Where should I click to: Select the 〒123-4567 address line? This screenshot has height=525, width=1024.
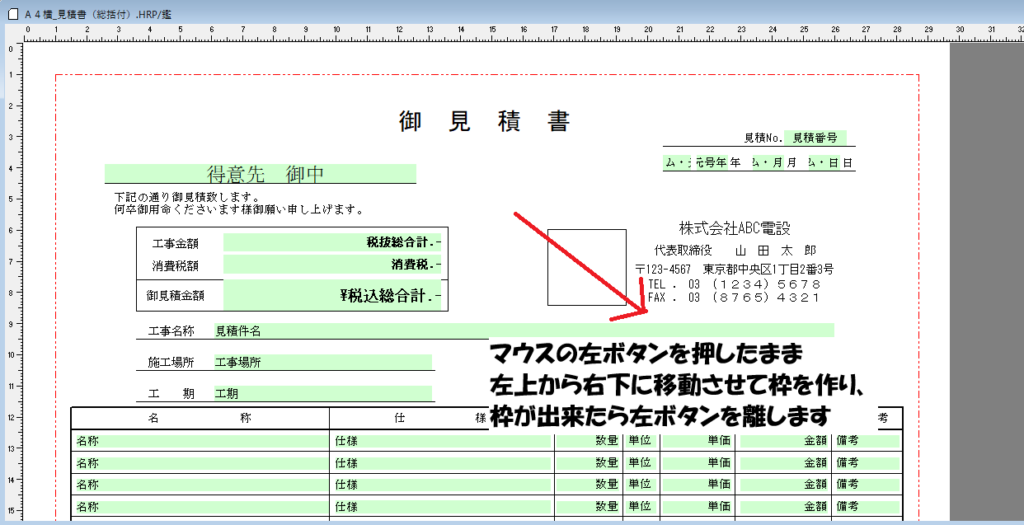734,269
